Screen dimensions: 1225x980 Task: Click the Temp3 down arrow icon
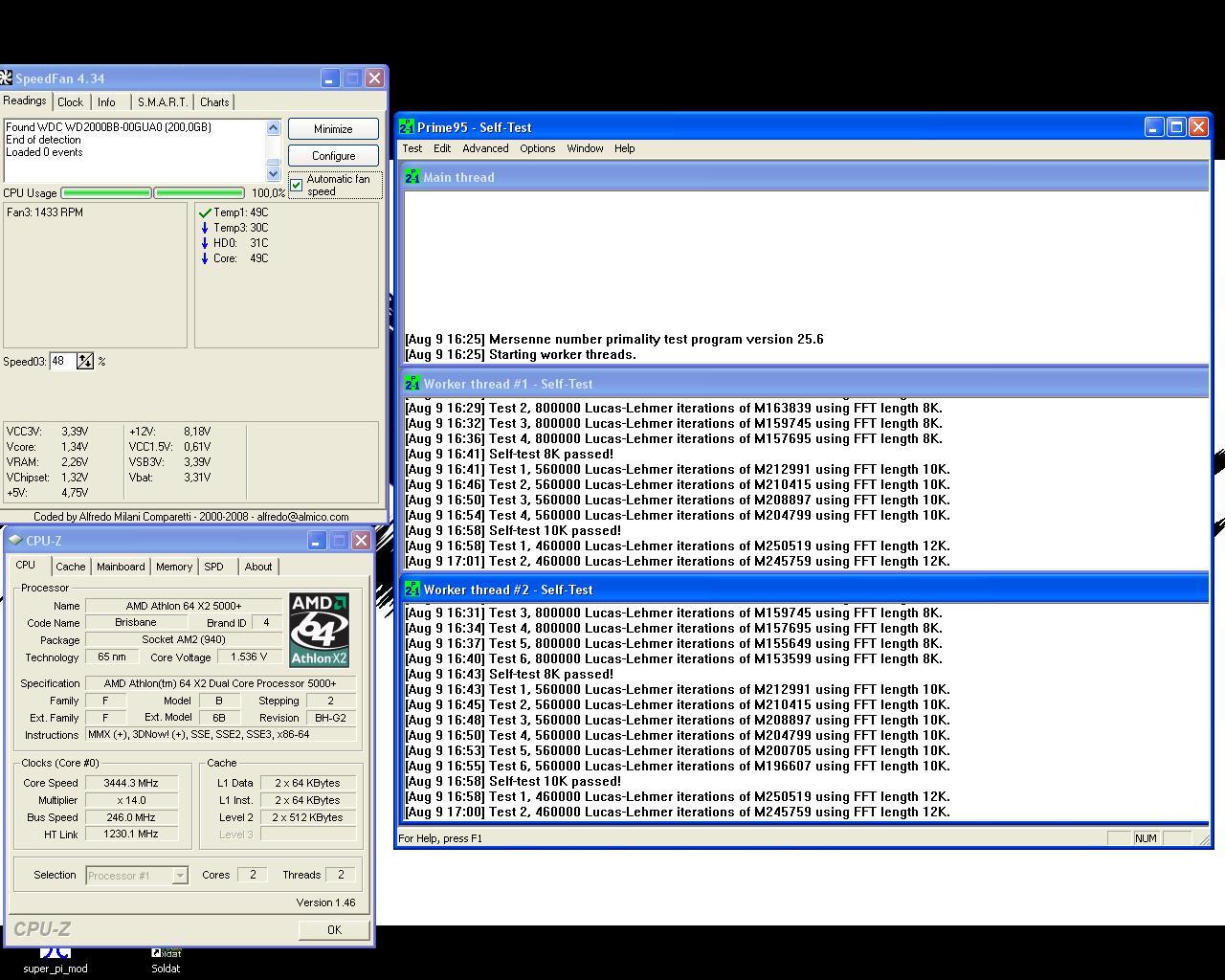[x=205, y=228]
